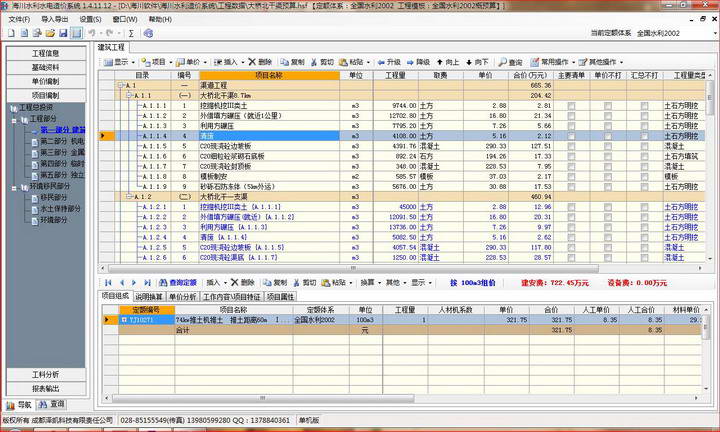Collapse the A.1.1 tree node
The image size is (720, 432).
pos(129,95)
